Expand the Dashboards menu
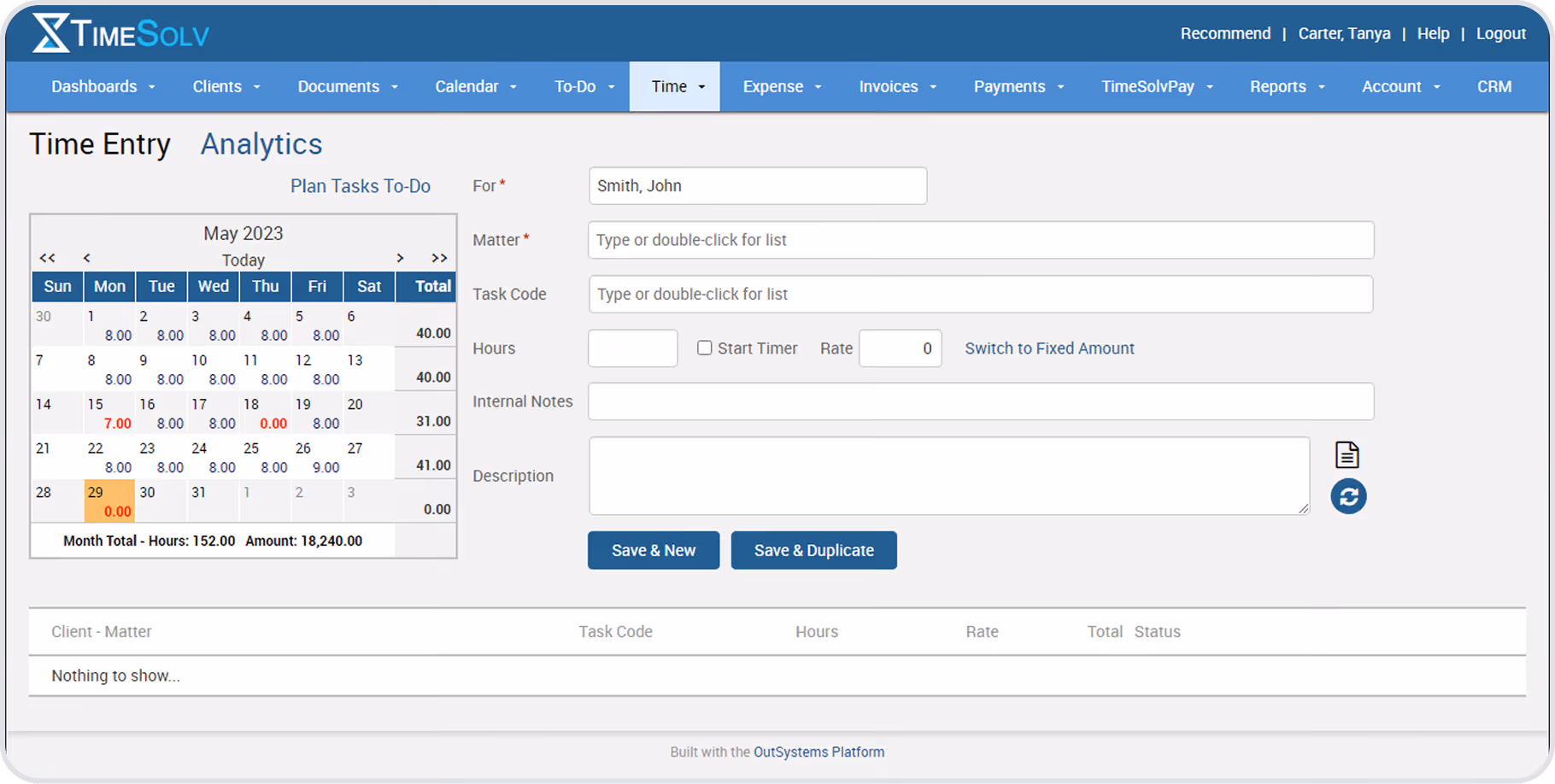This screenshot has width=1555, height=784. [x=103, y=86]
